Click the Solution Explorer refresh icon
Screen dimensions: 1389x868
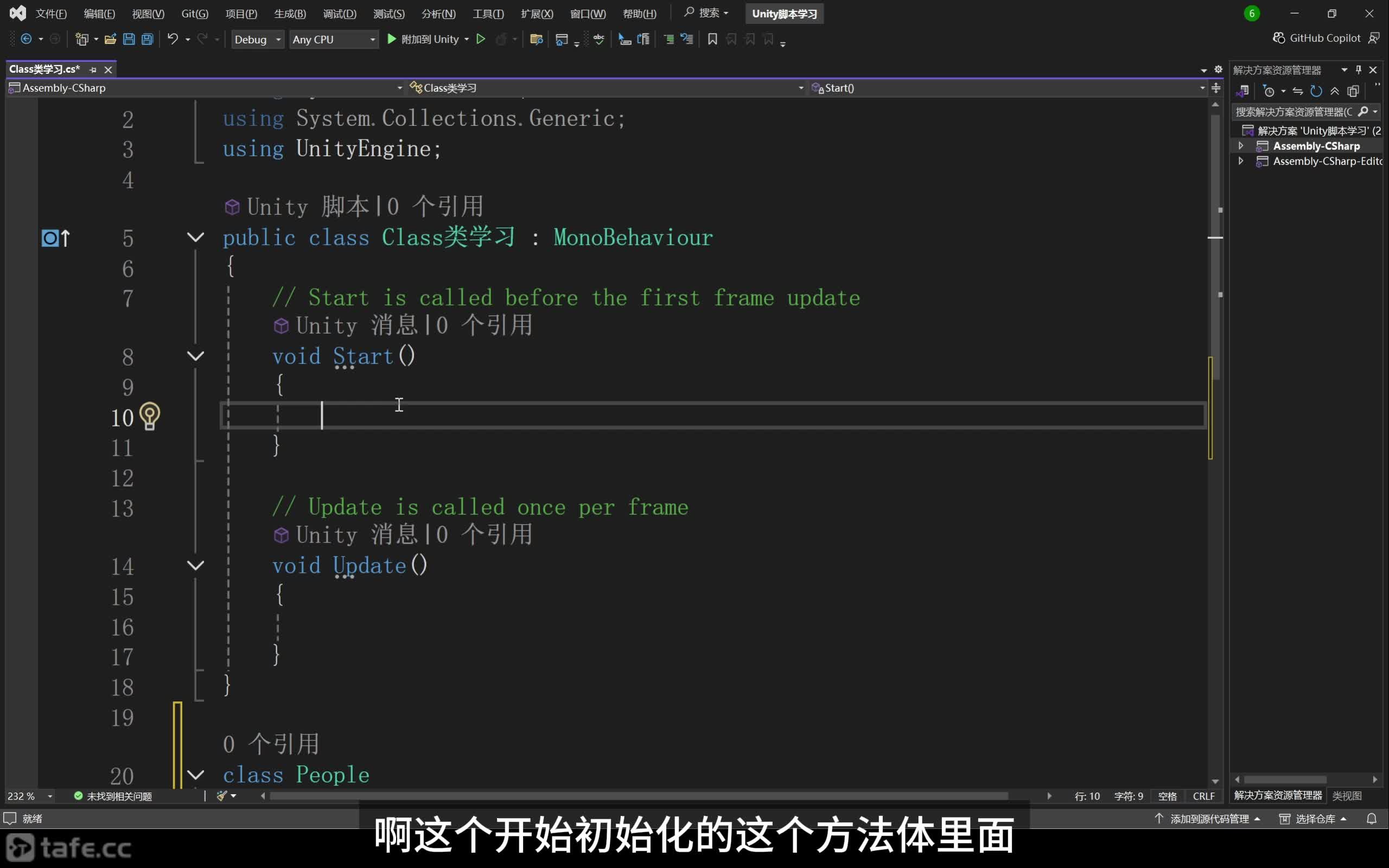[1316, 91]
